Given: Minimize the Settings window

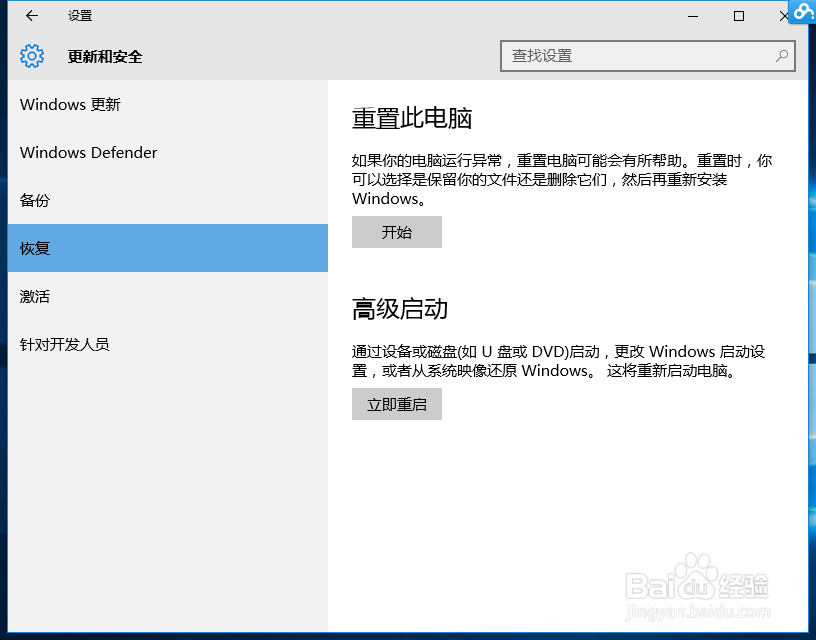Looking at the screenshot, I should click(693, 16).
